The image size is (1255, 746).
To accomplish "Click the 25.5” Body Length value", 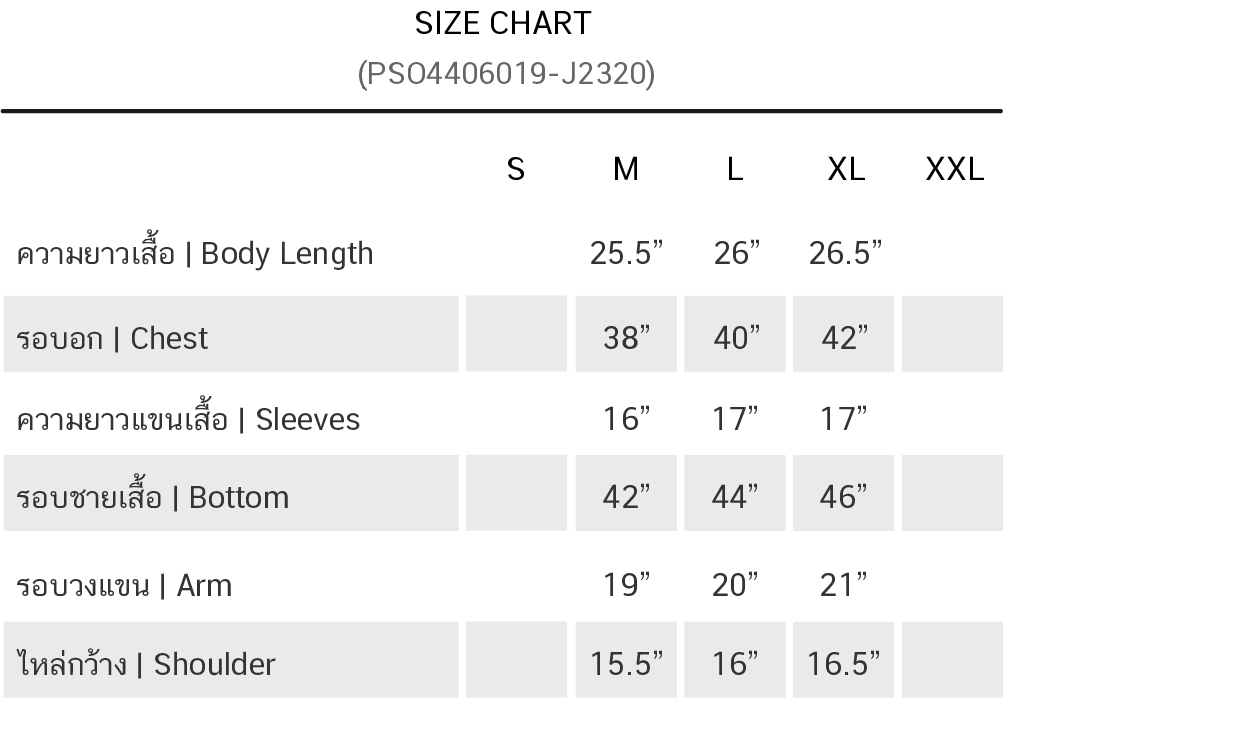I will (x=626, y=254).
